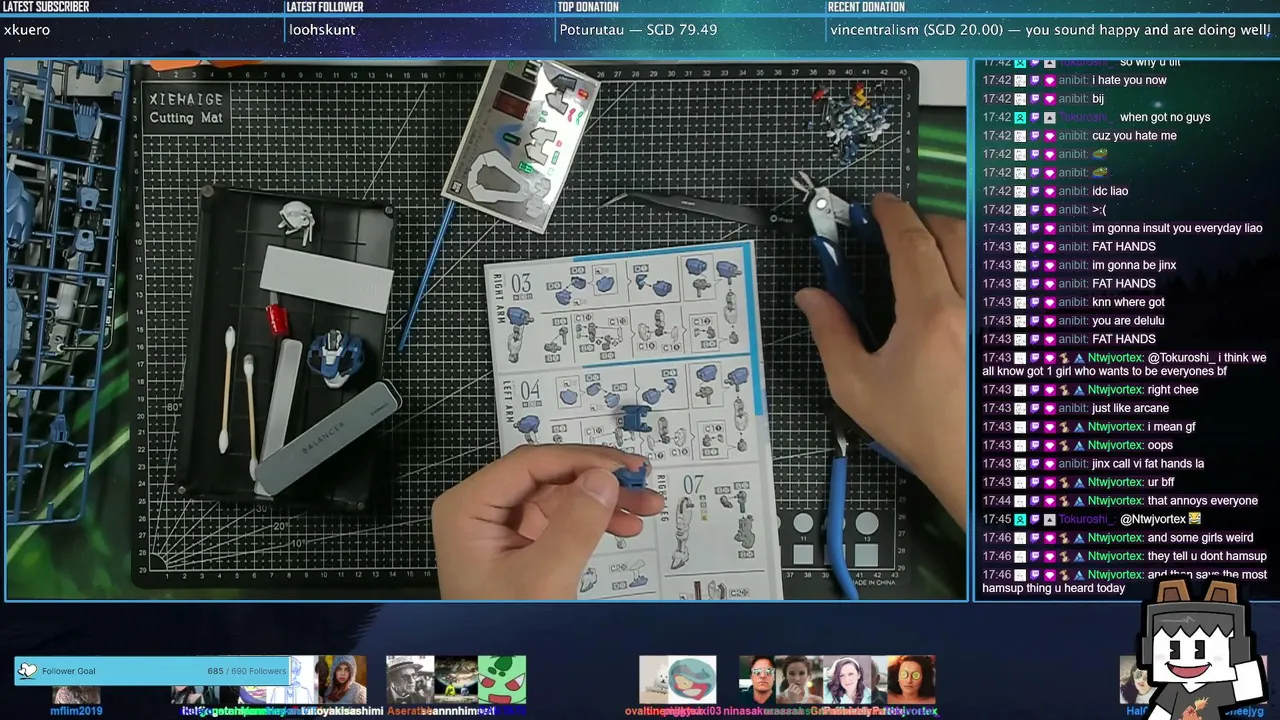
Task: Click the '@Ntwjvortex' mention in the 17:45 message
Action: tap(1152, 520)
